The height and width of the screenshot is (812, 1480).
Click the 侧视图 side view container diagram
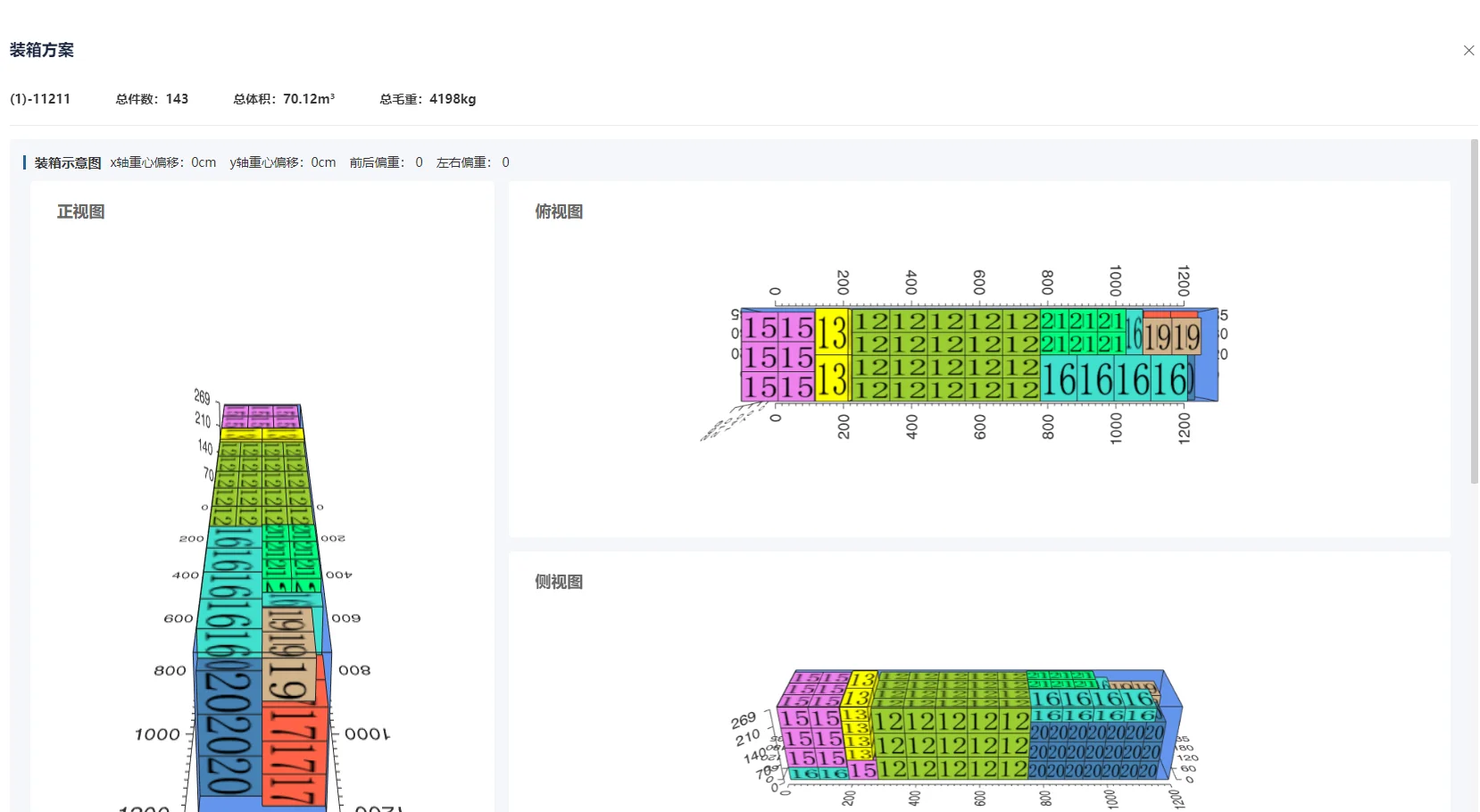point(966,739)
